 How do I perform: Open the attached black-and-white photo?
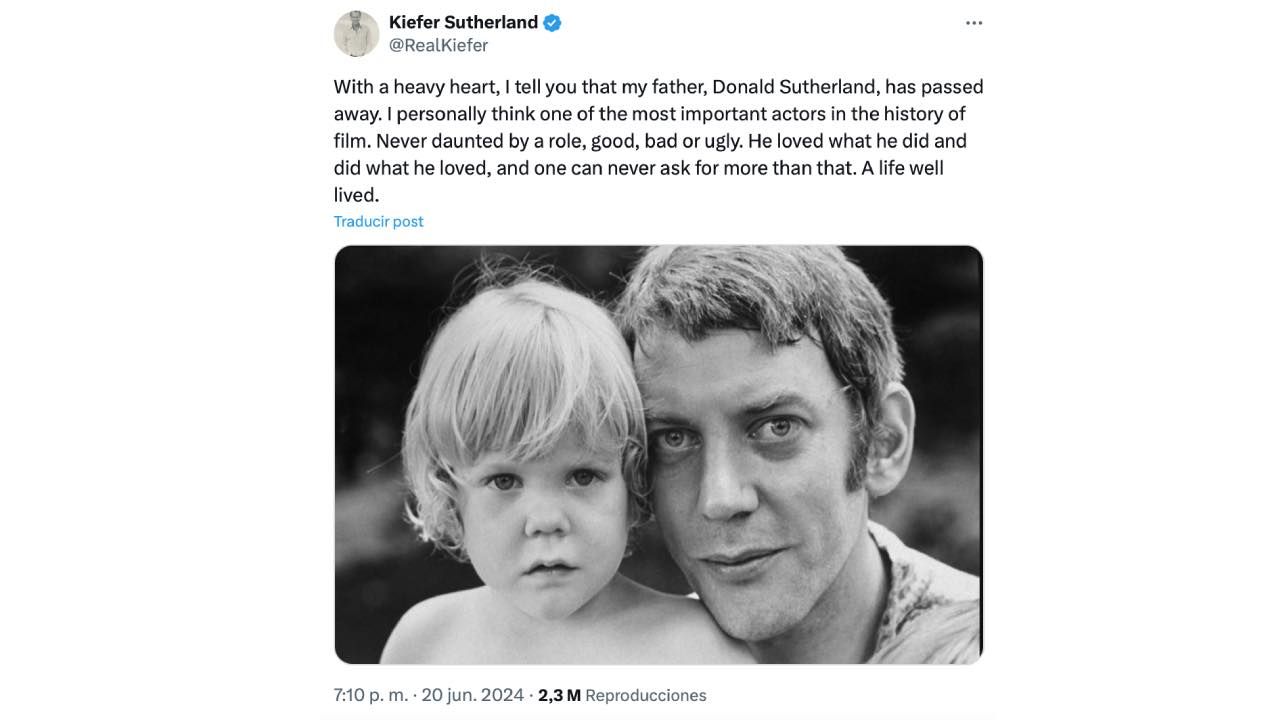click(x=658, y=455)
